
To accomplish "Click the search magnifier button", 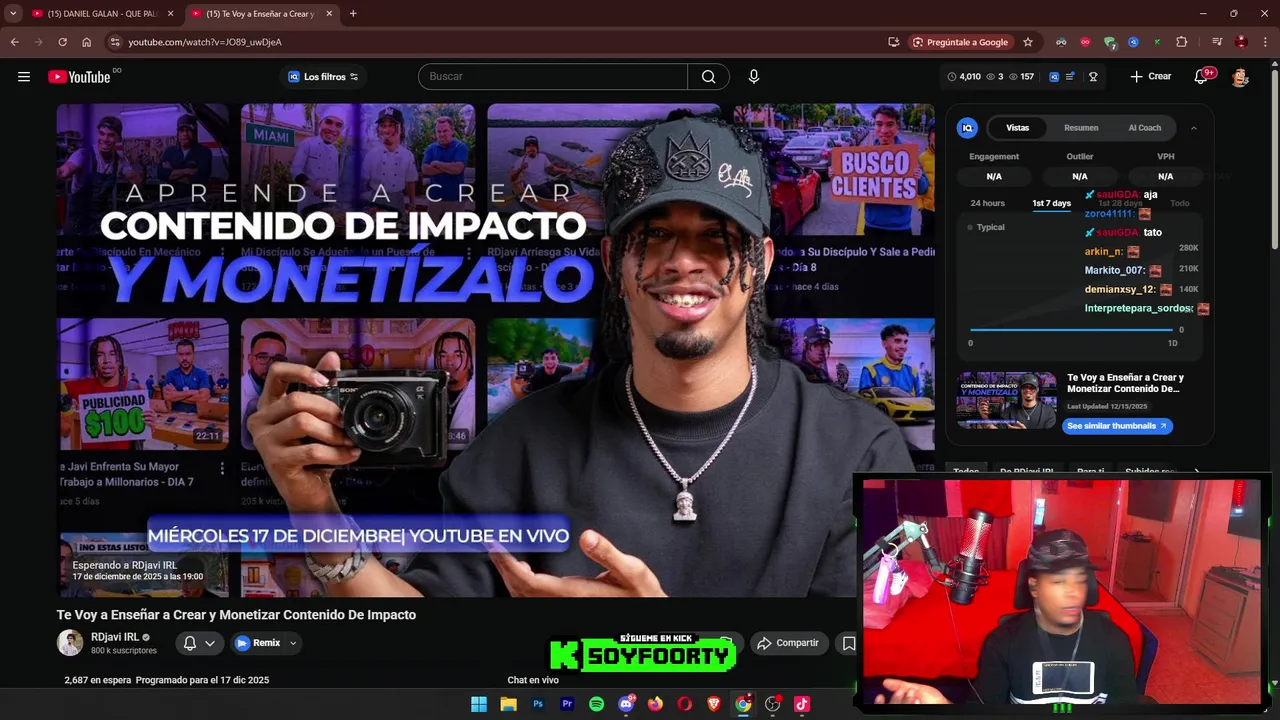I will click(x=708, y=77).
